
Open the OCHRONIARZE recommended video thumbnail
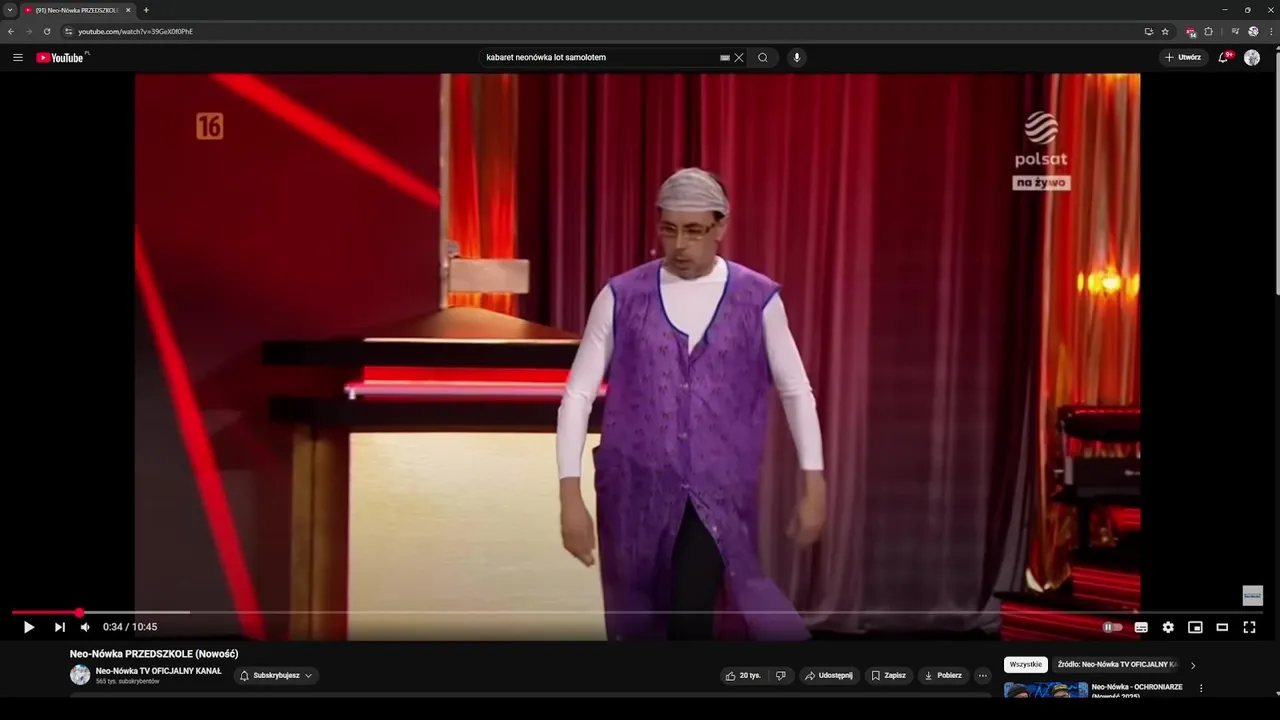(1046, 690)
